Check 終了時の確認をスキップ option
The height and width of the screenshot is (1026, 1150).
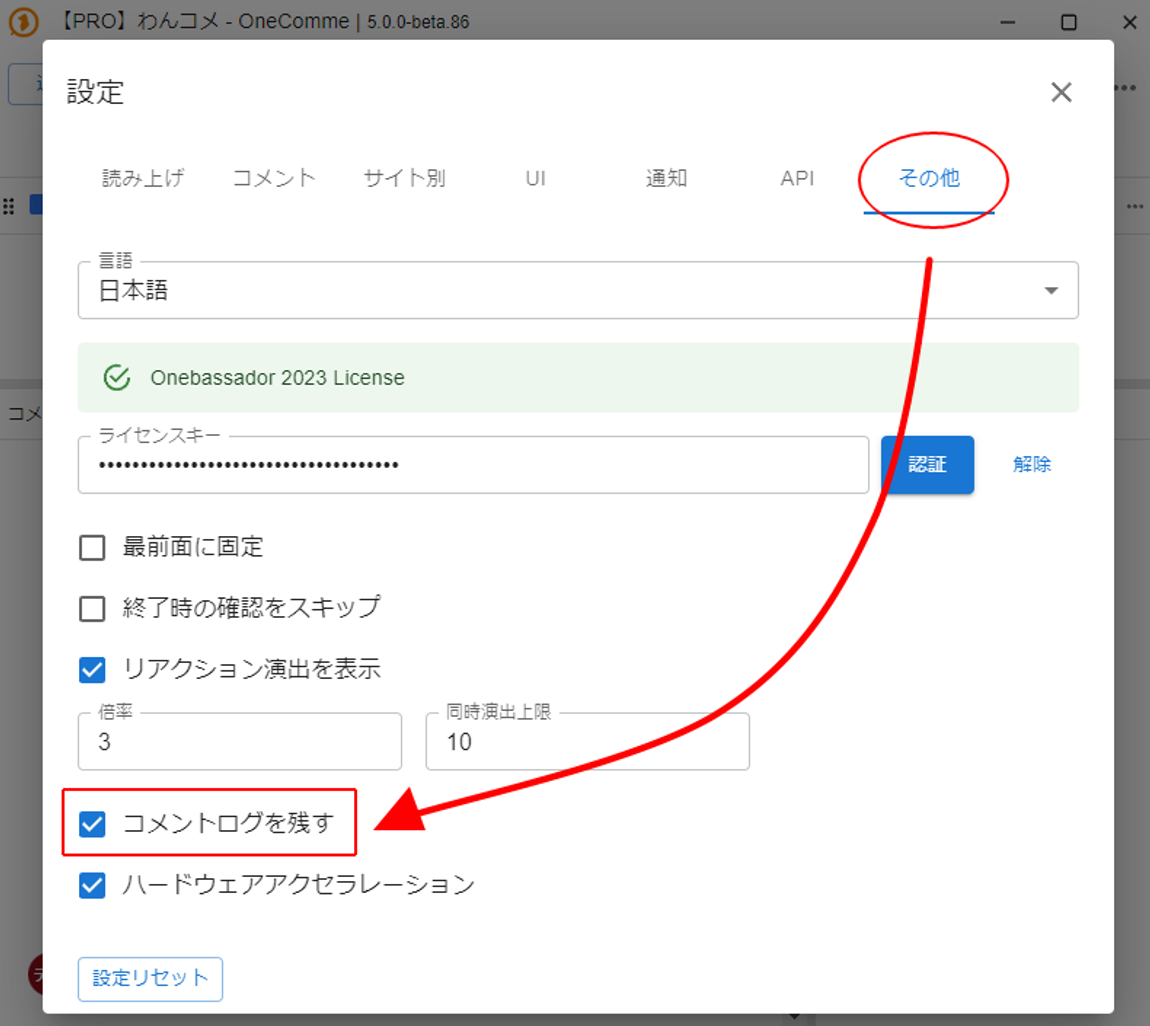[x=92, y=608]
